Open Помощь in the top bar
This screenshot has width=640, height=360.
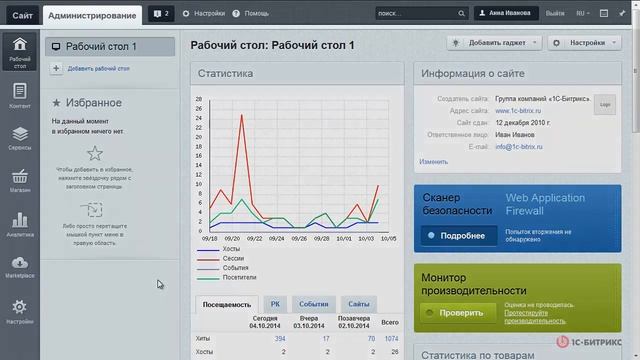point(251,13)
